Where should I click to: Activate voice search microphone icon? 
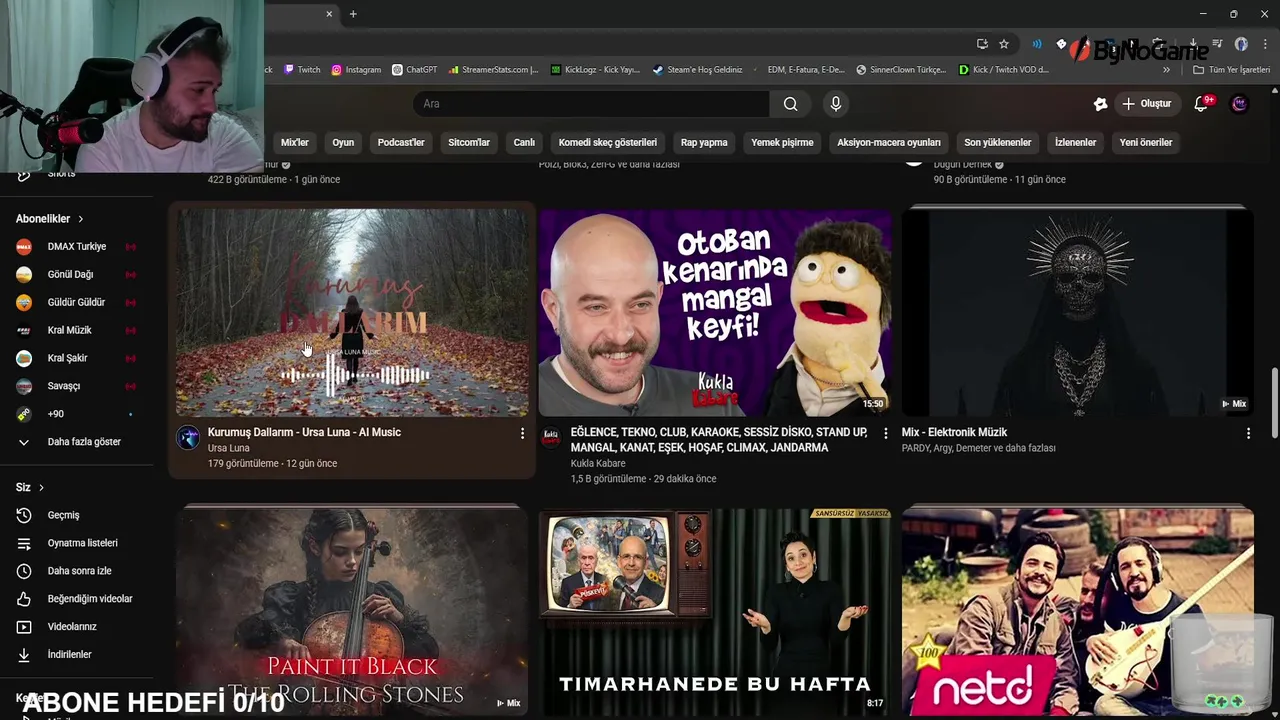tap(836, 104)
